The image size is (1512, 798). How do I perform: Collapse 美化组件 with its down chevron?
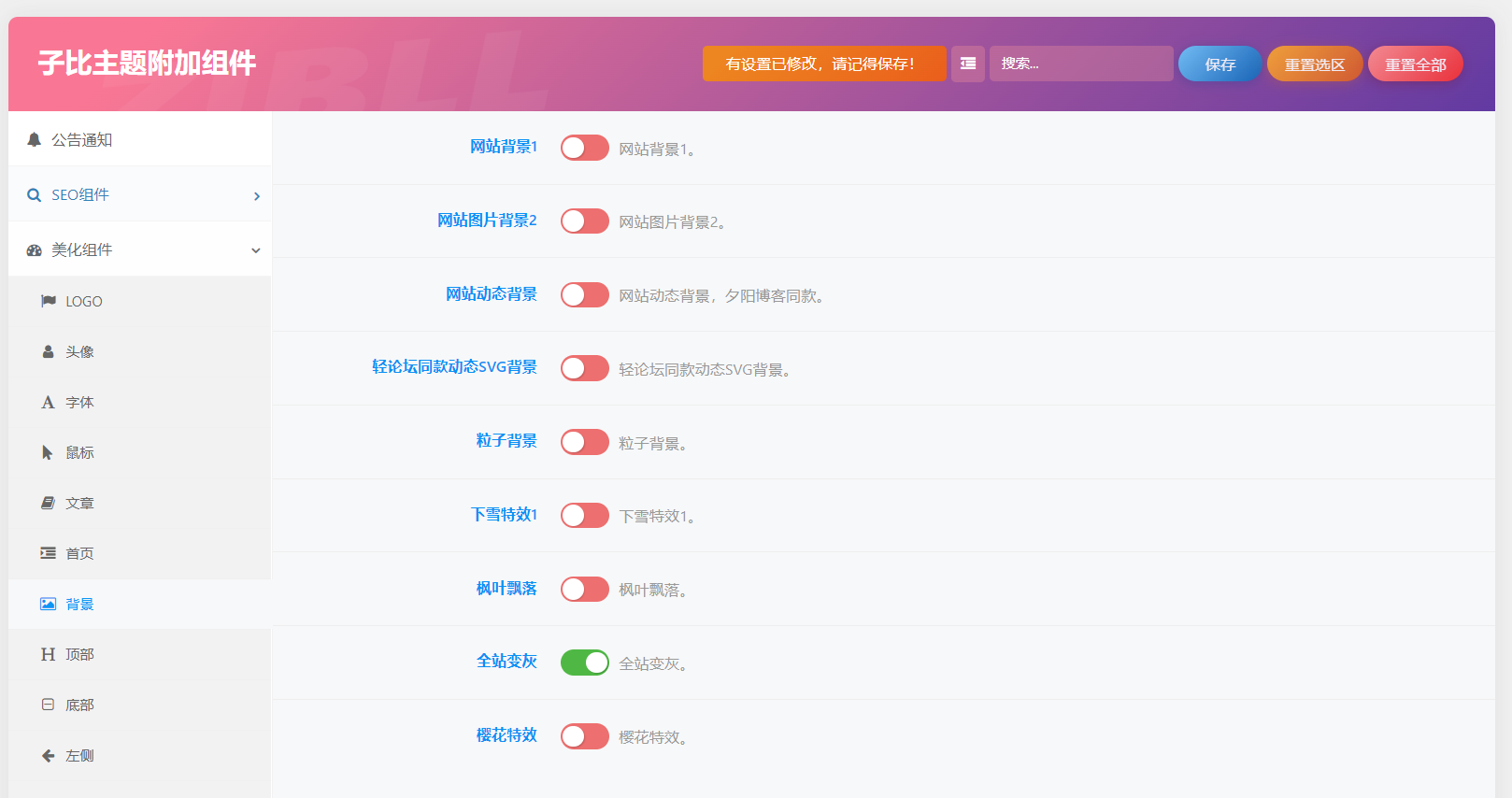coord(256,250)
